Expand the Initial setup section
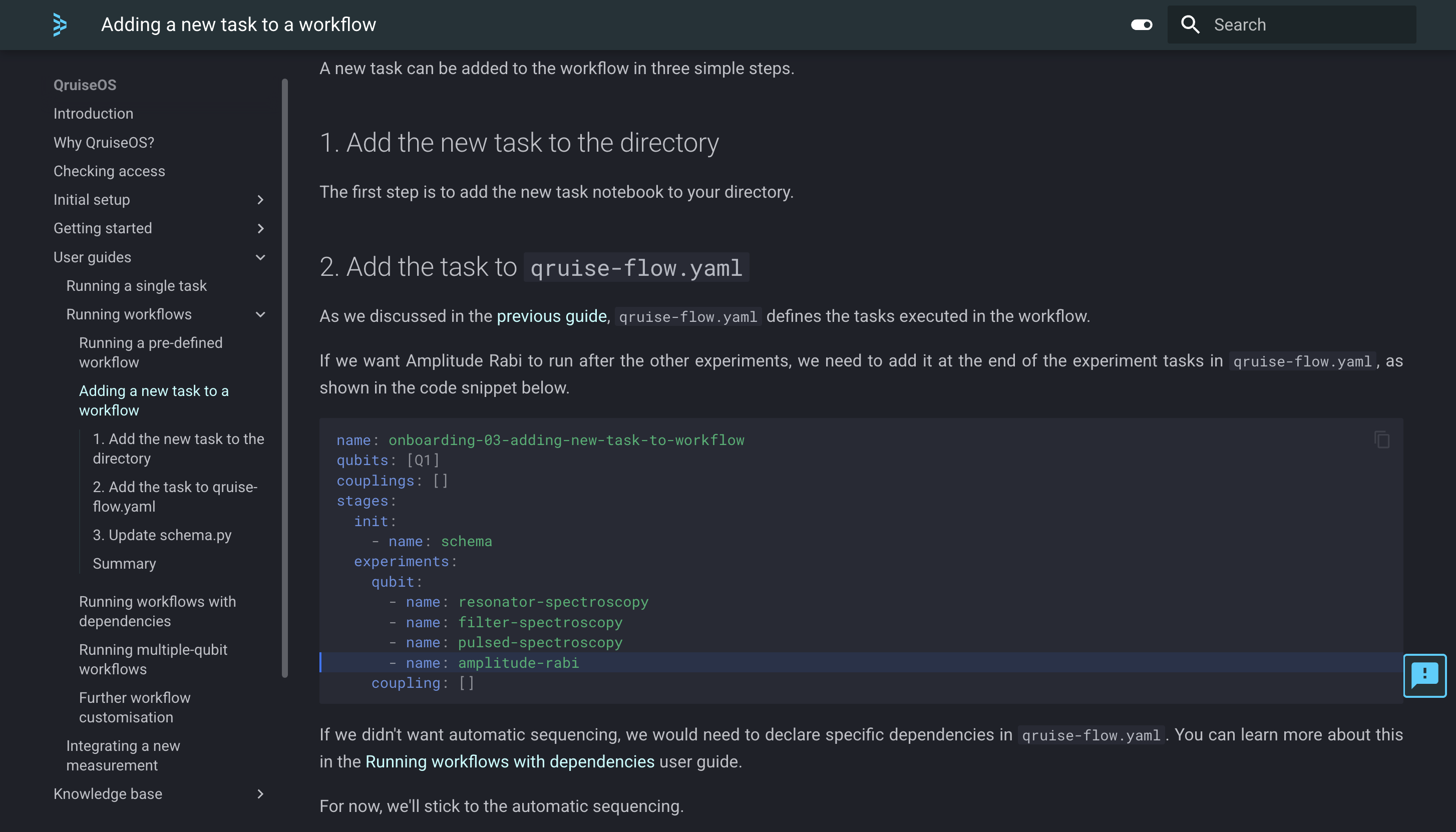 click(260, 199)
